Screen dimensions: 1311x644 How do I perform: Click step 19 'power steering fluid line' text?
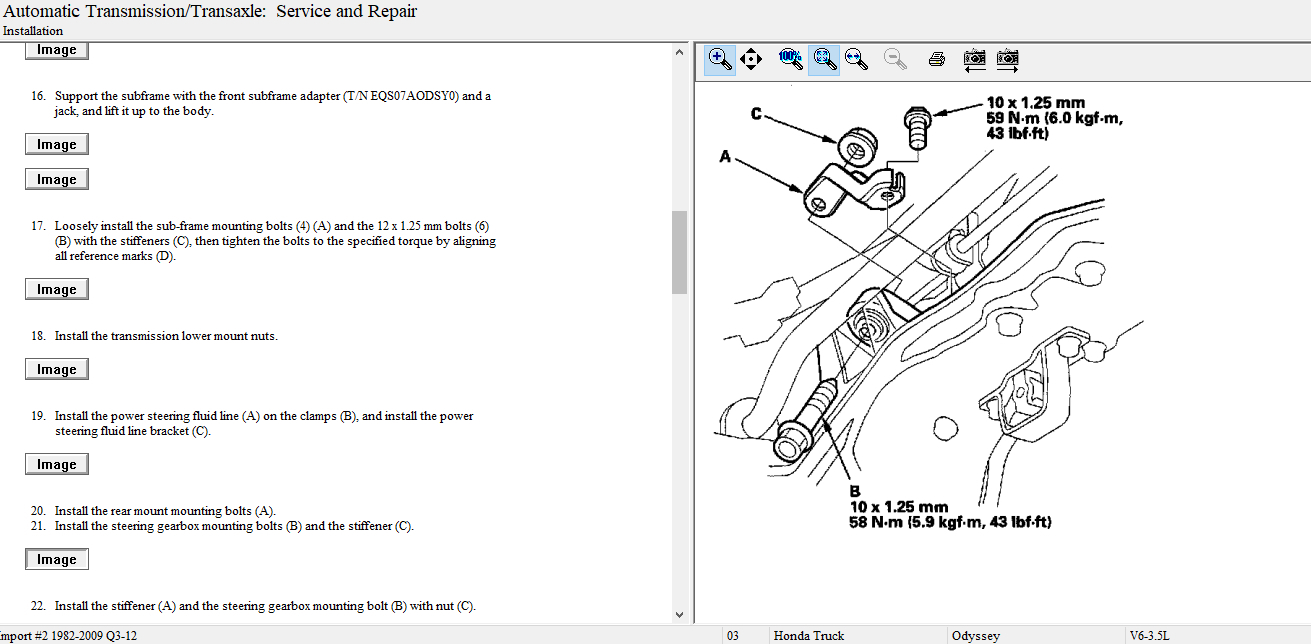coord(264,424)
